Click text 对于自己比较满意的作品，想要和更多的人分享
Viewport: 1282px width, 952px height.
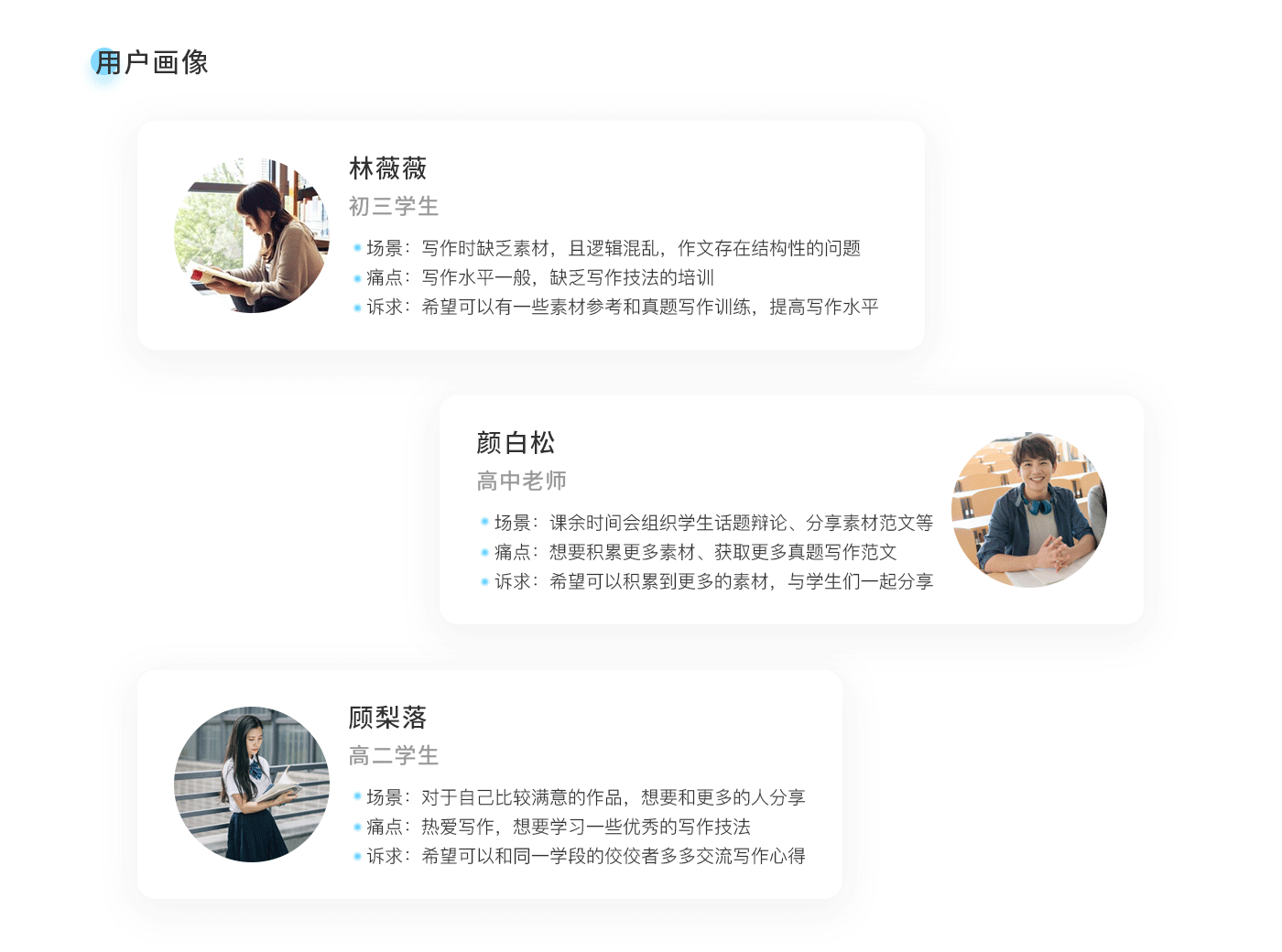pos(614,797)
